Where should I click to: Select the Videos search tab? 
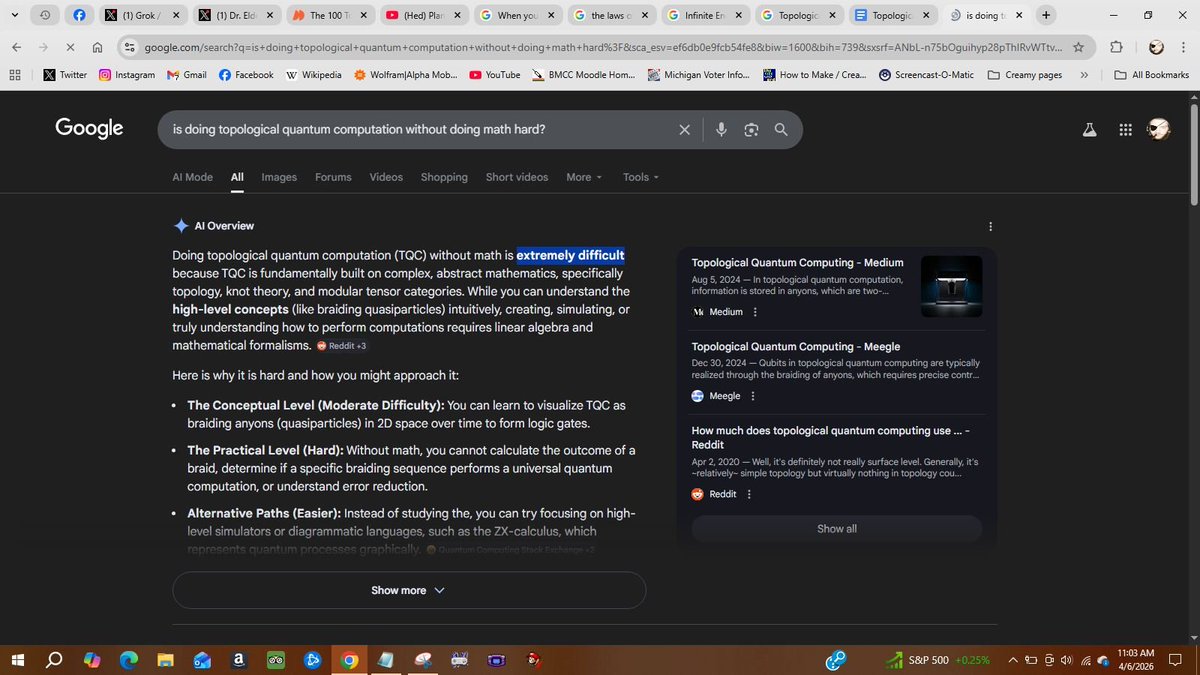click(x=386, y=177)
